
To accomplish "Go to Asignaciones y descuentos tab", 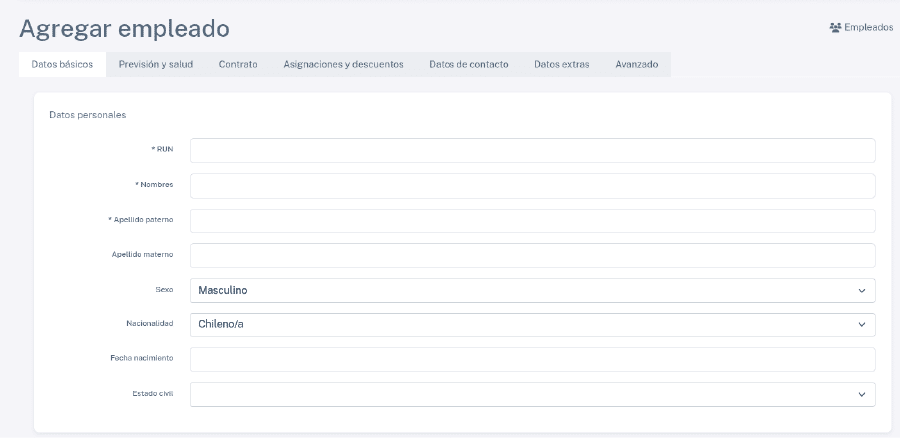I will point(343,64).
